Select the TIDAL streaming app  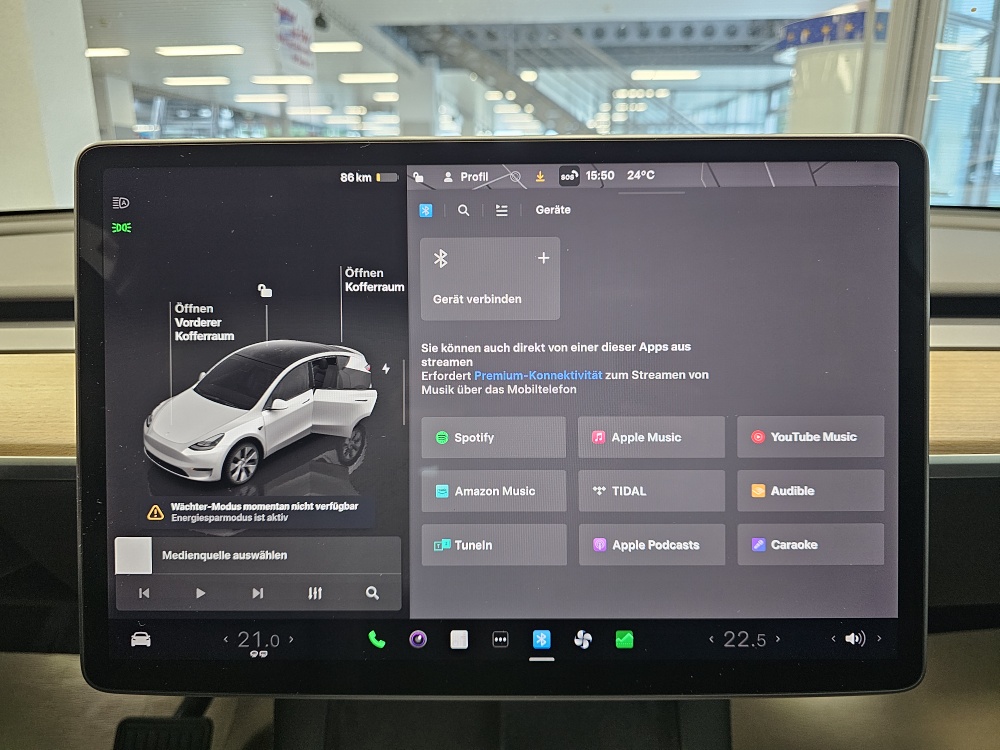(651, 491)
